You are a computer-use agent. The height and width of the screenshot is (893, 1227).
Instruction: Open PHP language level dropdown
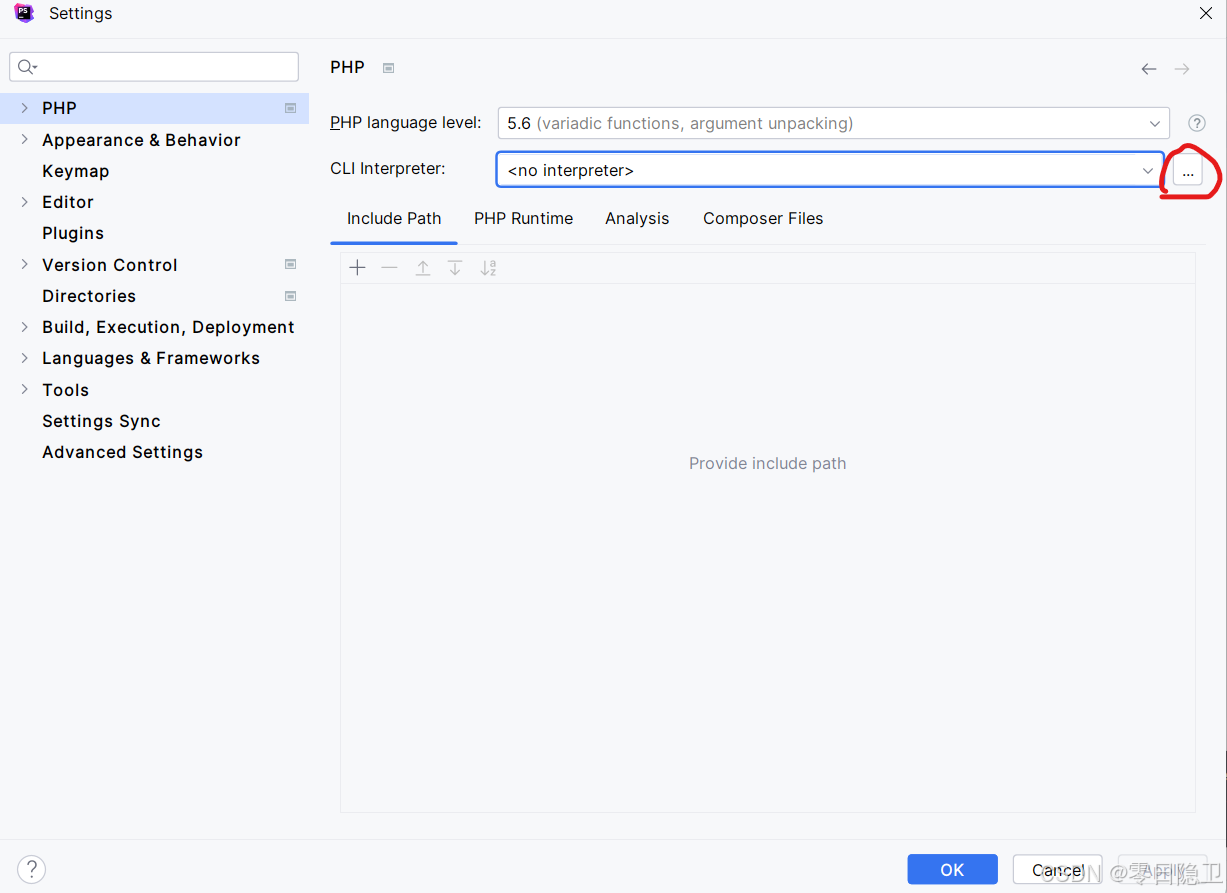coord(833,124)
